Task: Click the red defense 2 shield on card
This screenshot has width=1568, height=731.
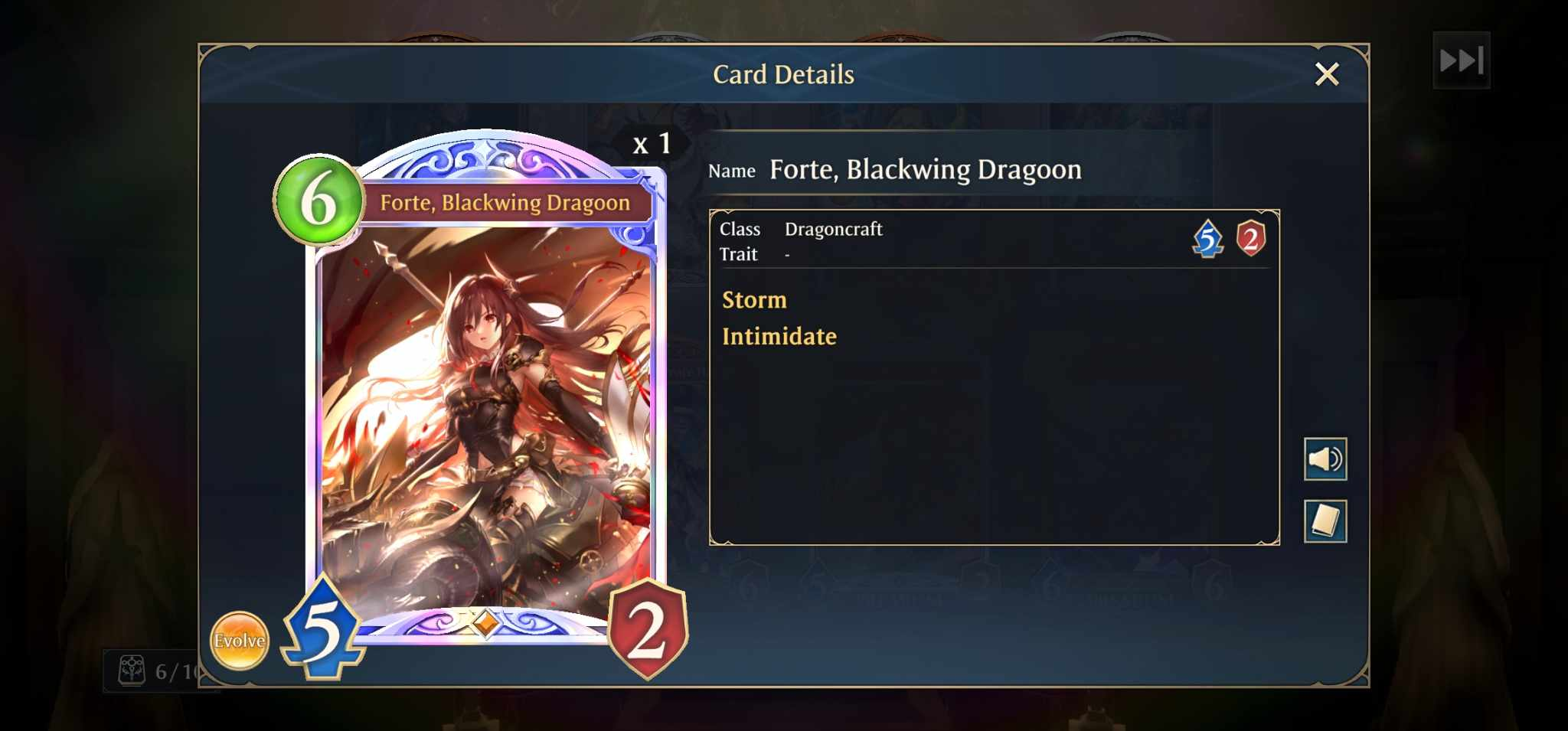Action: coord(648,628)
